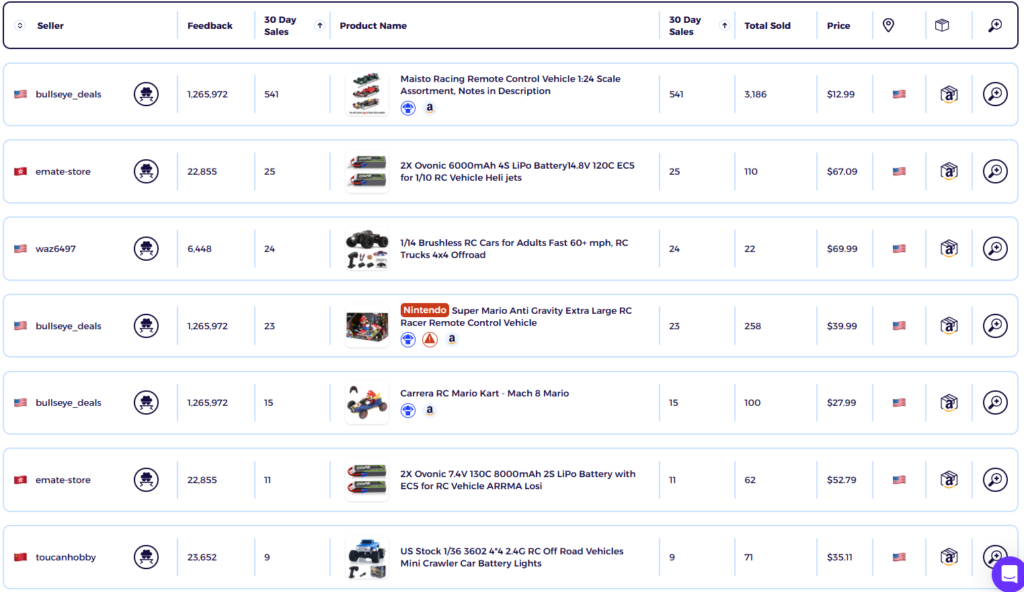This screenshot has width=1024, height=592.
Task: Click the spy icon beside toucanhobby
Action: pos(146,557)
